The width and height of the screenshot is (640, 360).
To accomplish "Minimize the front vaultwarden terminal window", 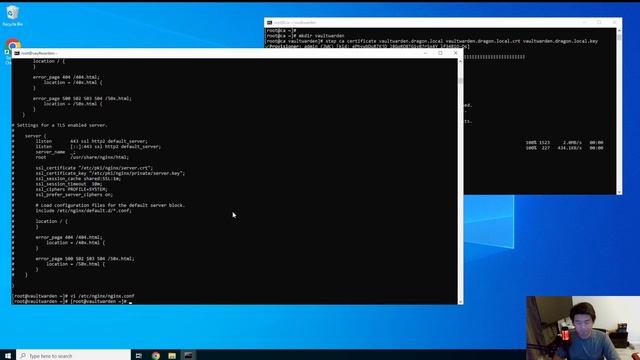I will coord(425,53).
